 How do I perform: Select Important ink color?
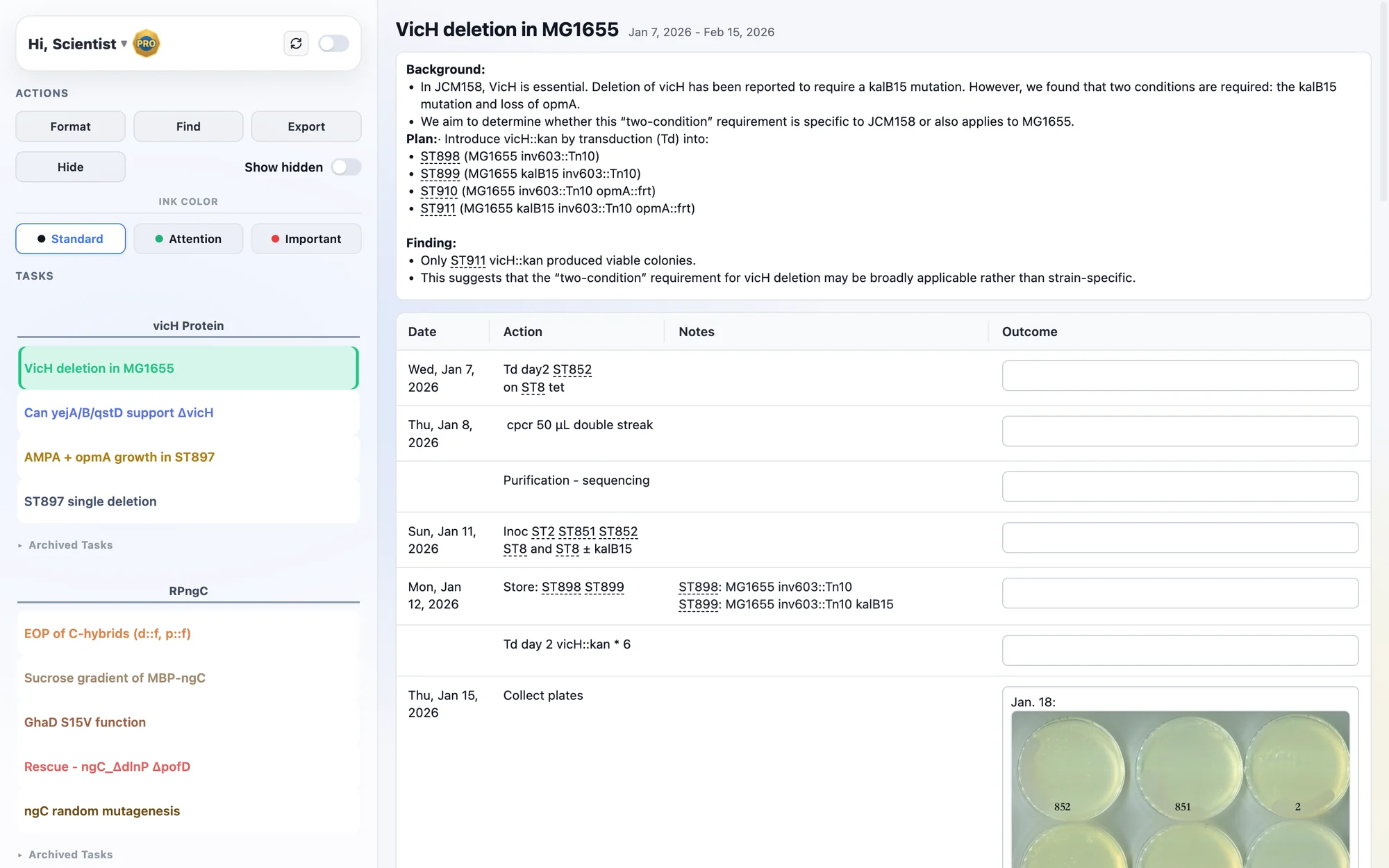coord(306,239)
